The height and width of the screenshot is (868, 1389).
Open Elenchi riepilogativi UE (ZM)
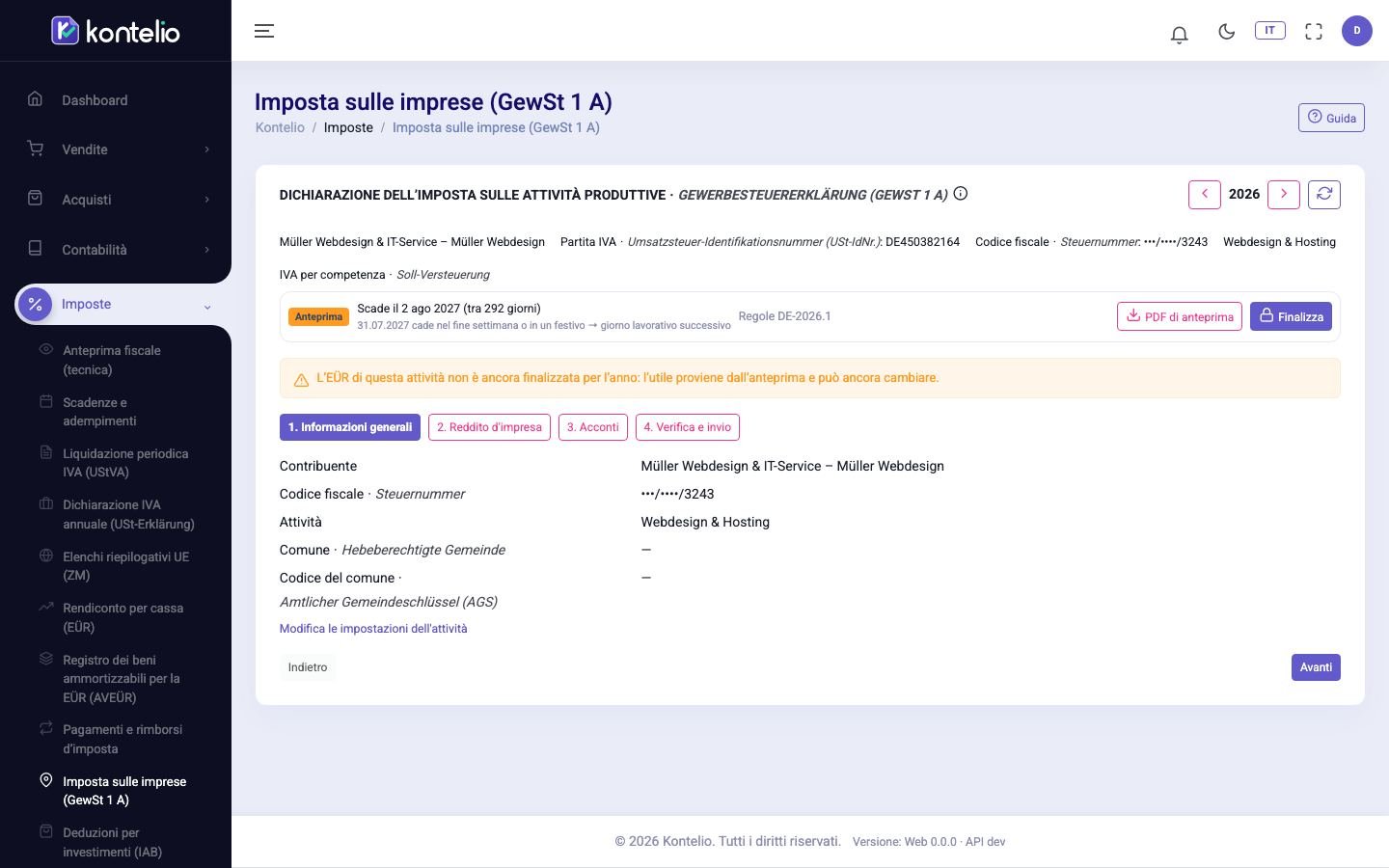point(116,566)
